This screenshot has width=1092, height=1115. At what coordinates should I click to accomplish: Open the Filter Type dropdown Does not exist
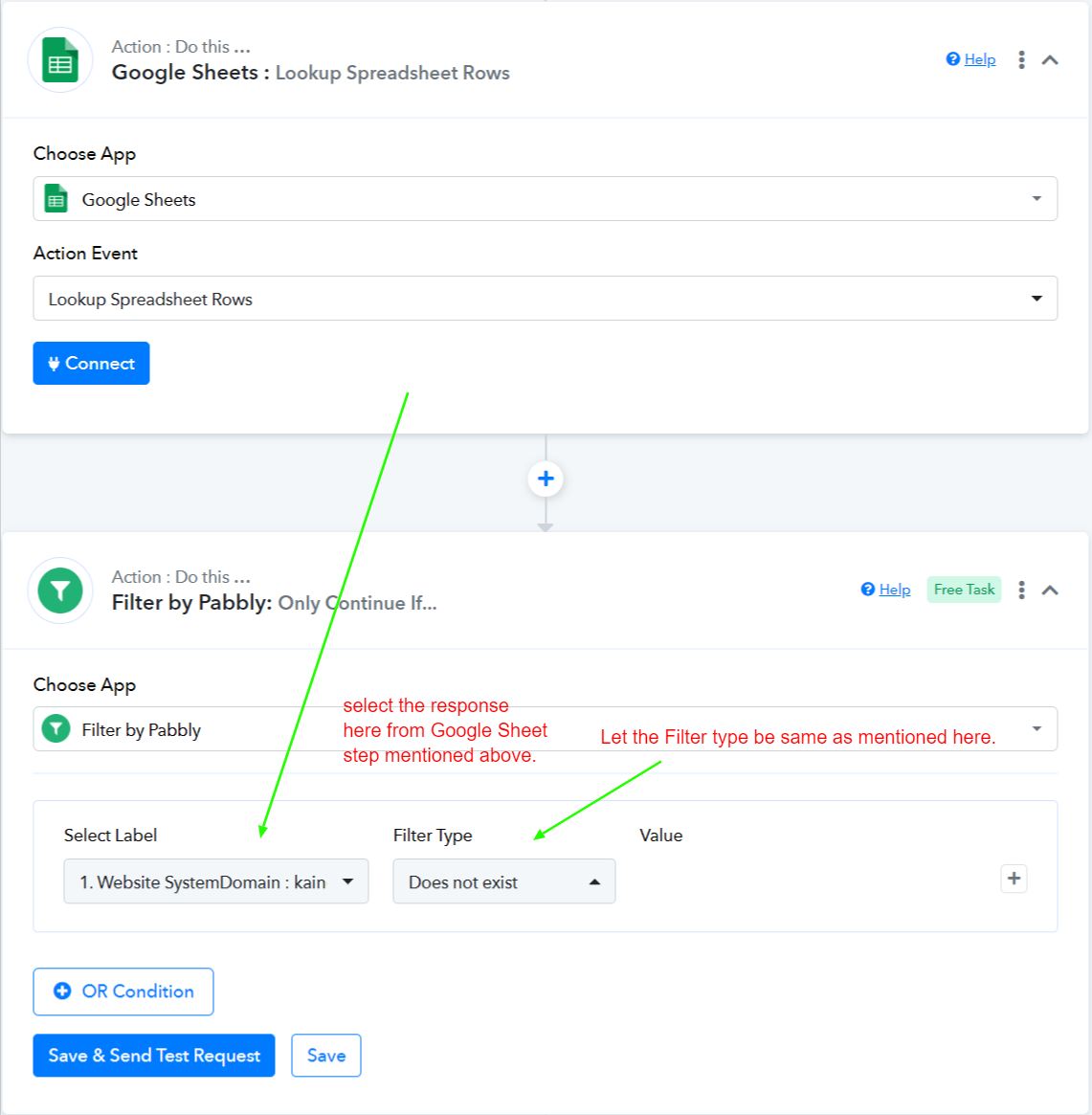[504, 881]
